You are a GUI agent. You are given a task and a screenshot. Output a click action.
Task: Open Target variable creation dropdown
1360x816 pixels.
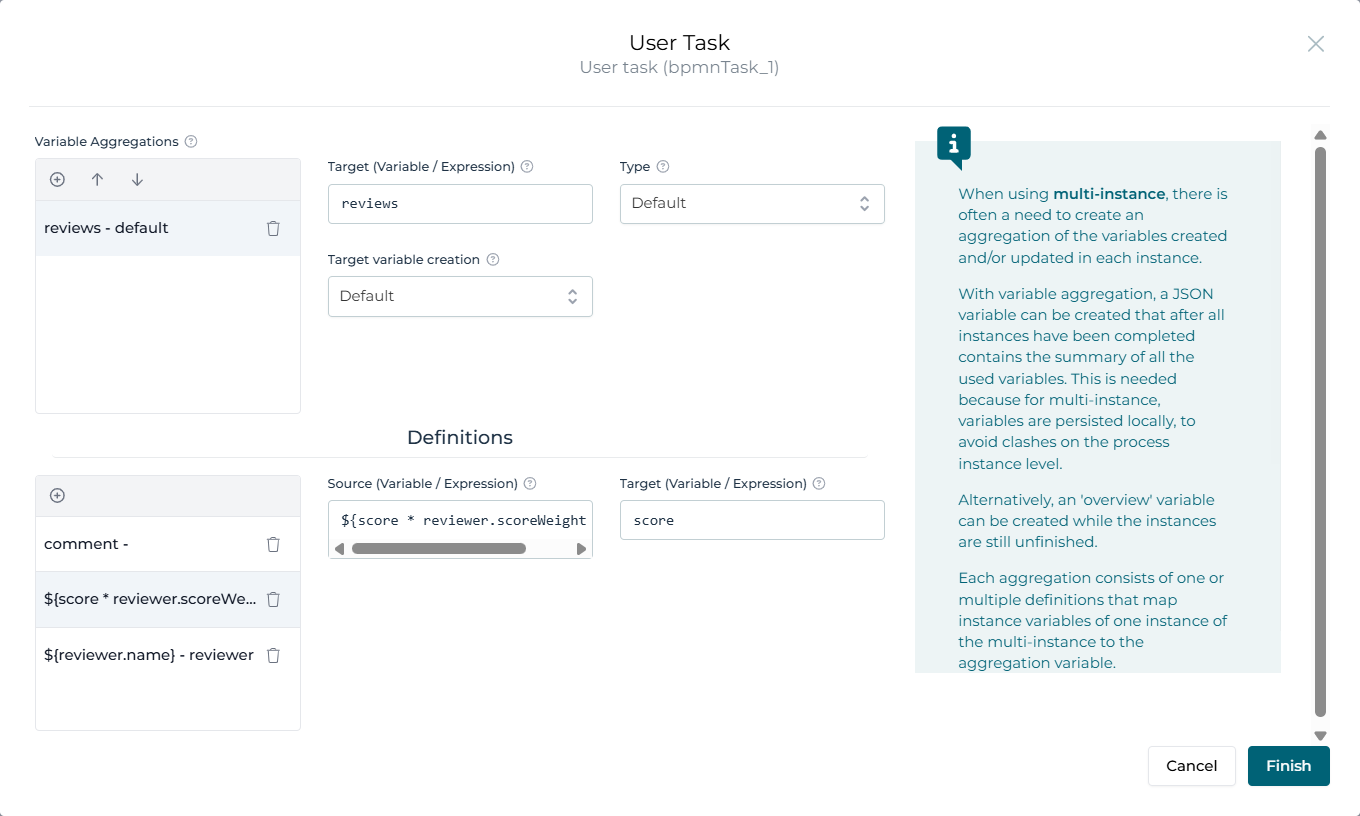[x=460, y=296]
